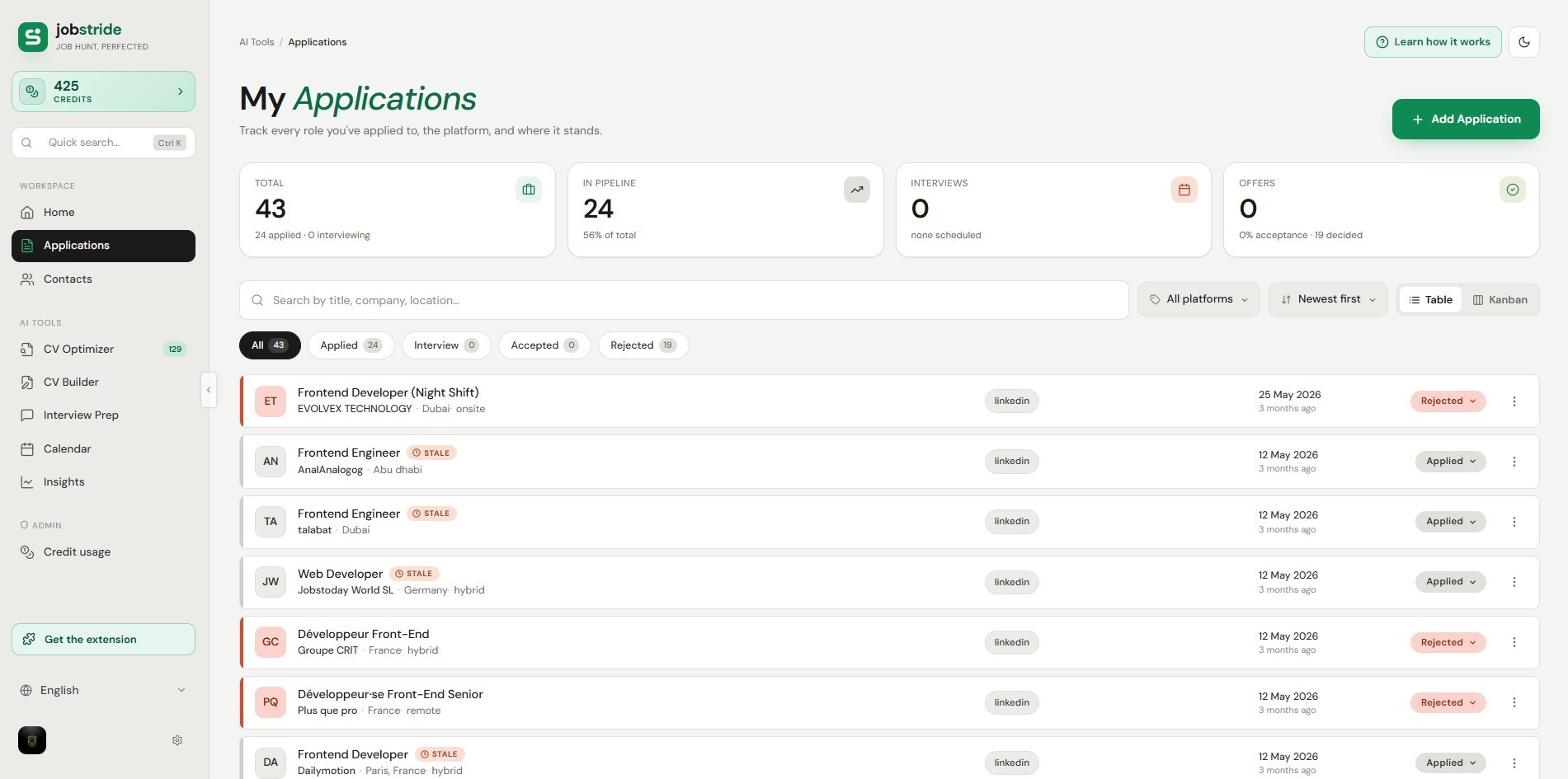
Task: Open the Newest first sort dropdown
Action: point(1328,300)
